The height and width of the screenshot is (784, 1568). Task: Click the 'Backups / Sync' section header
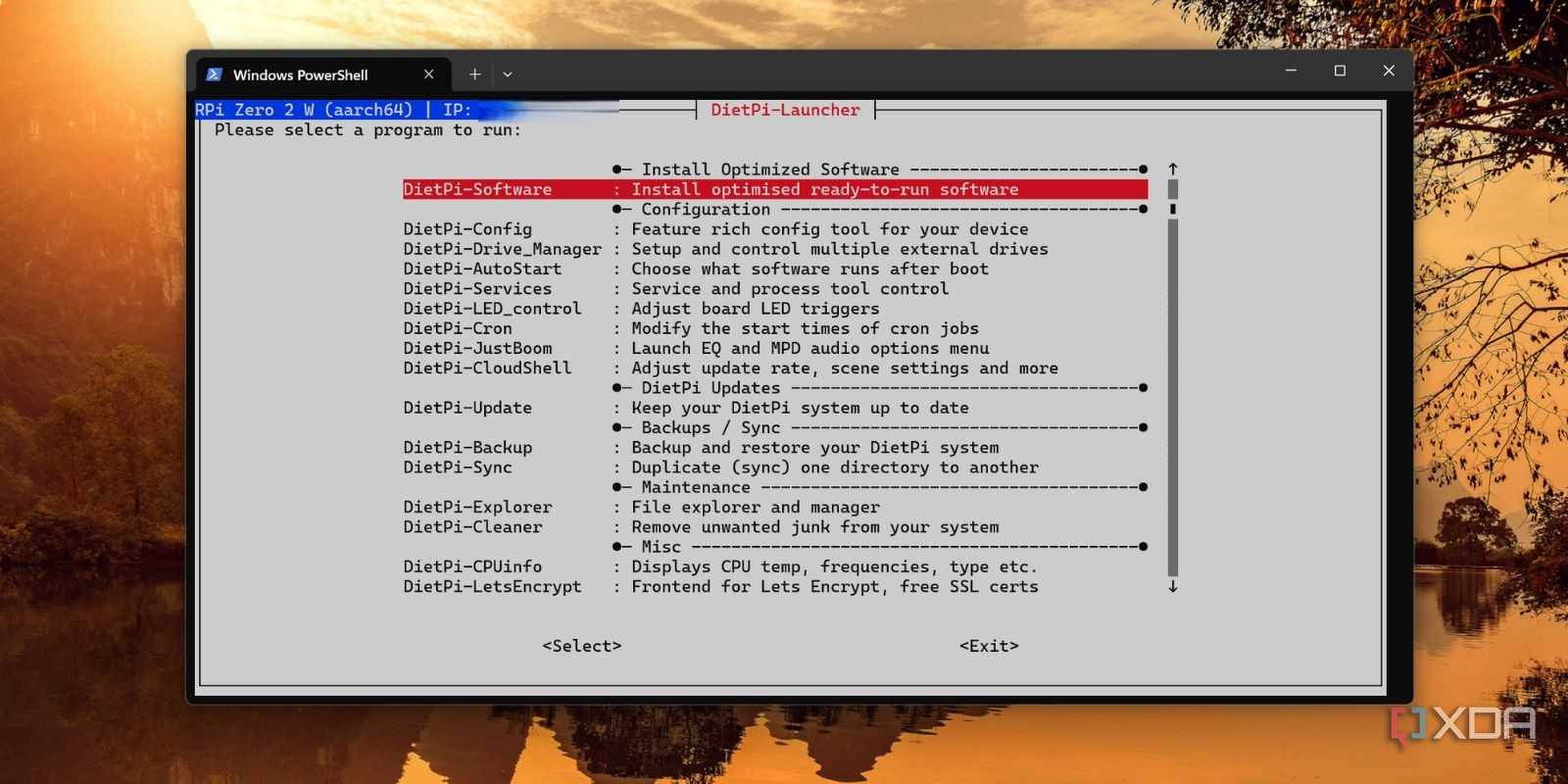click(710, 427)
